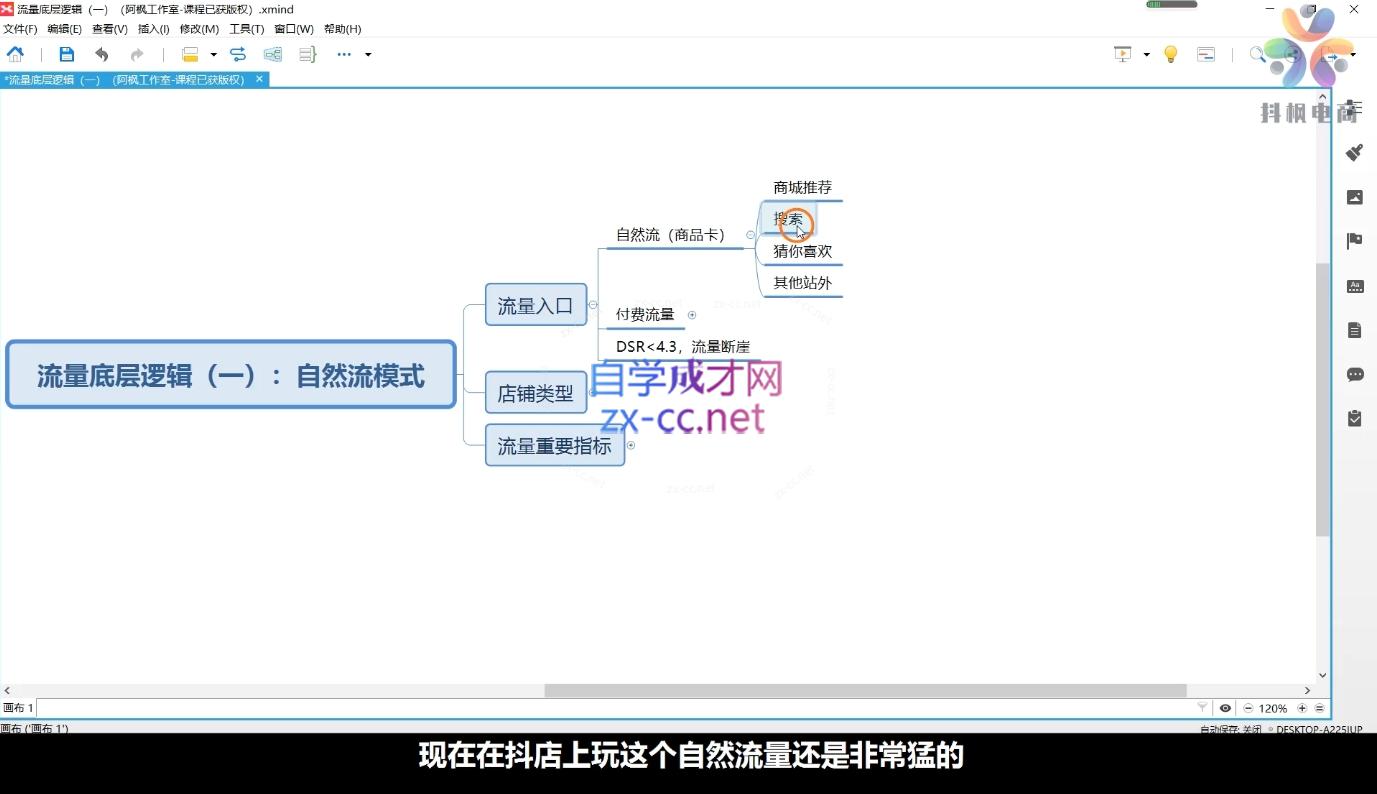Viewport: 1377px width, 794px height.
Task: Open the comments bubble panel
Action: [x=1355, y=374]
